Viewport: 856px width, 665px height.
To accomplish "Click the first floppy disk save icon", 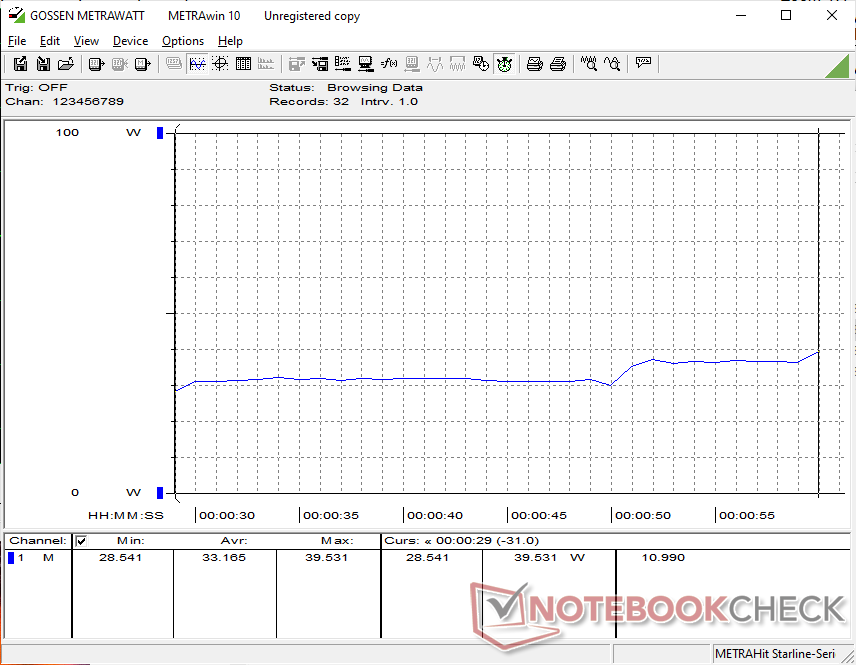I will click(21, 64).
